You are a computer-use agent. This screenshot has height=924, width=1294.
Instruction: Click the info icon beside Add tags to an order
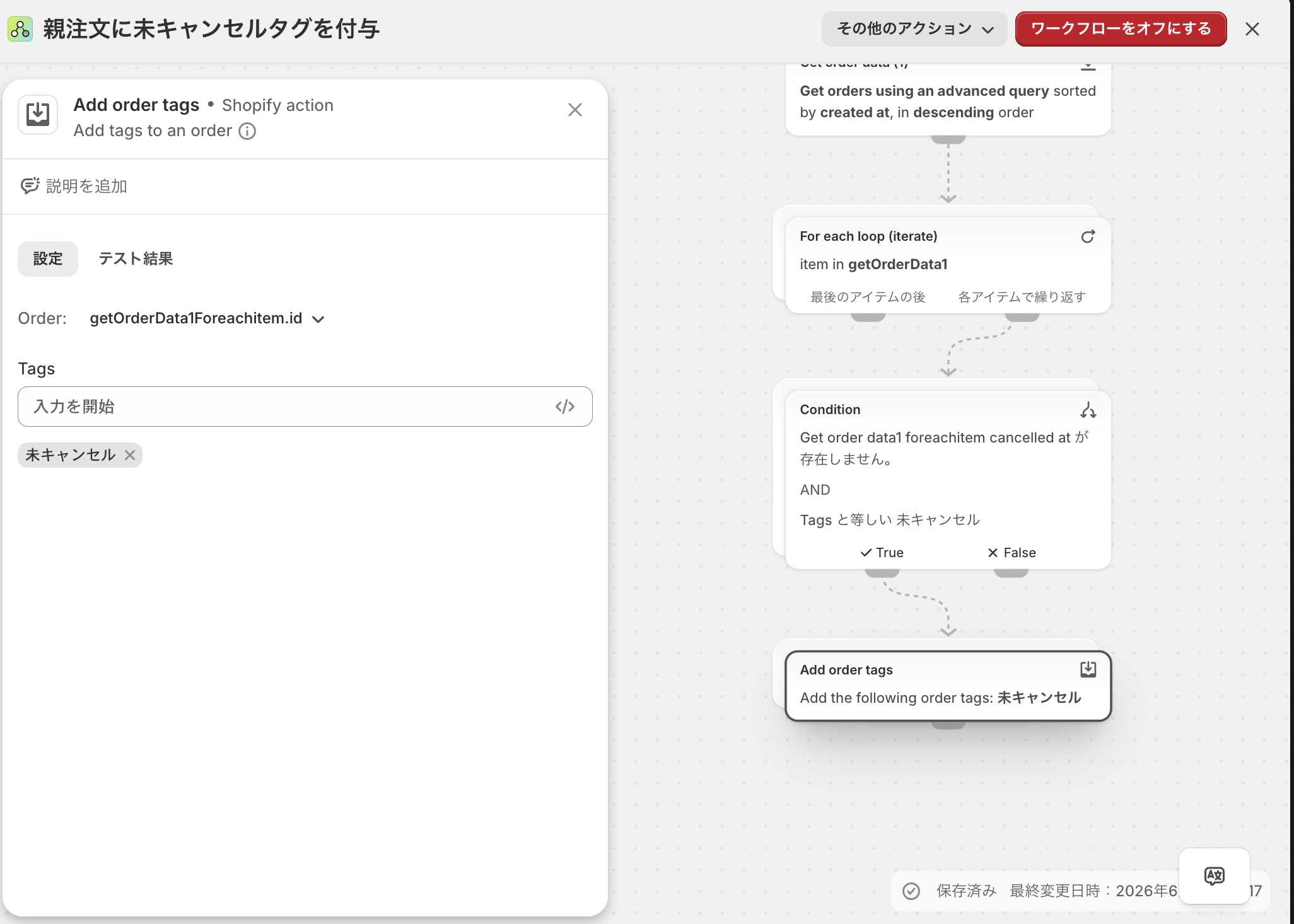click(x=247, y=131)
